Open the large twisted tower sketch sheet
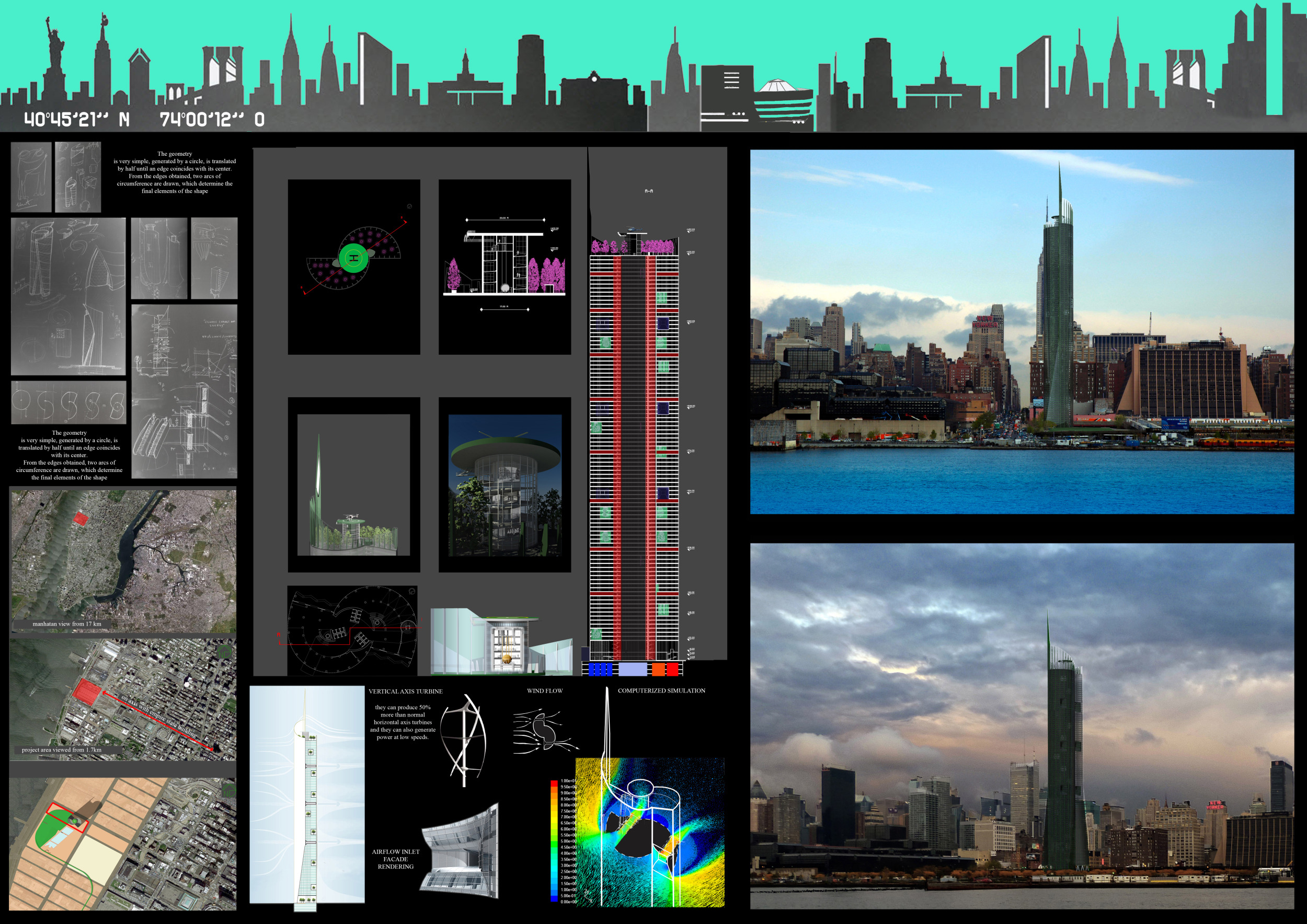The image size is (1307, 924). (x=68, y=296)
